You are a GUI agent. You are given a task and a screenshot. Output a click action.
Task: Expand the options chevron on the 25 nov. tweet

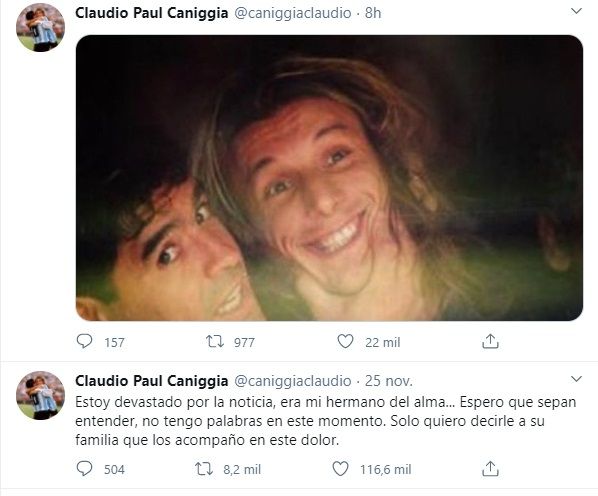tap(576, 379)
